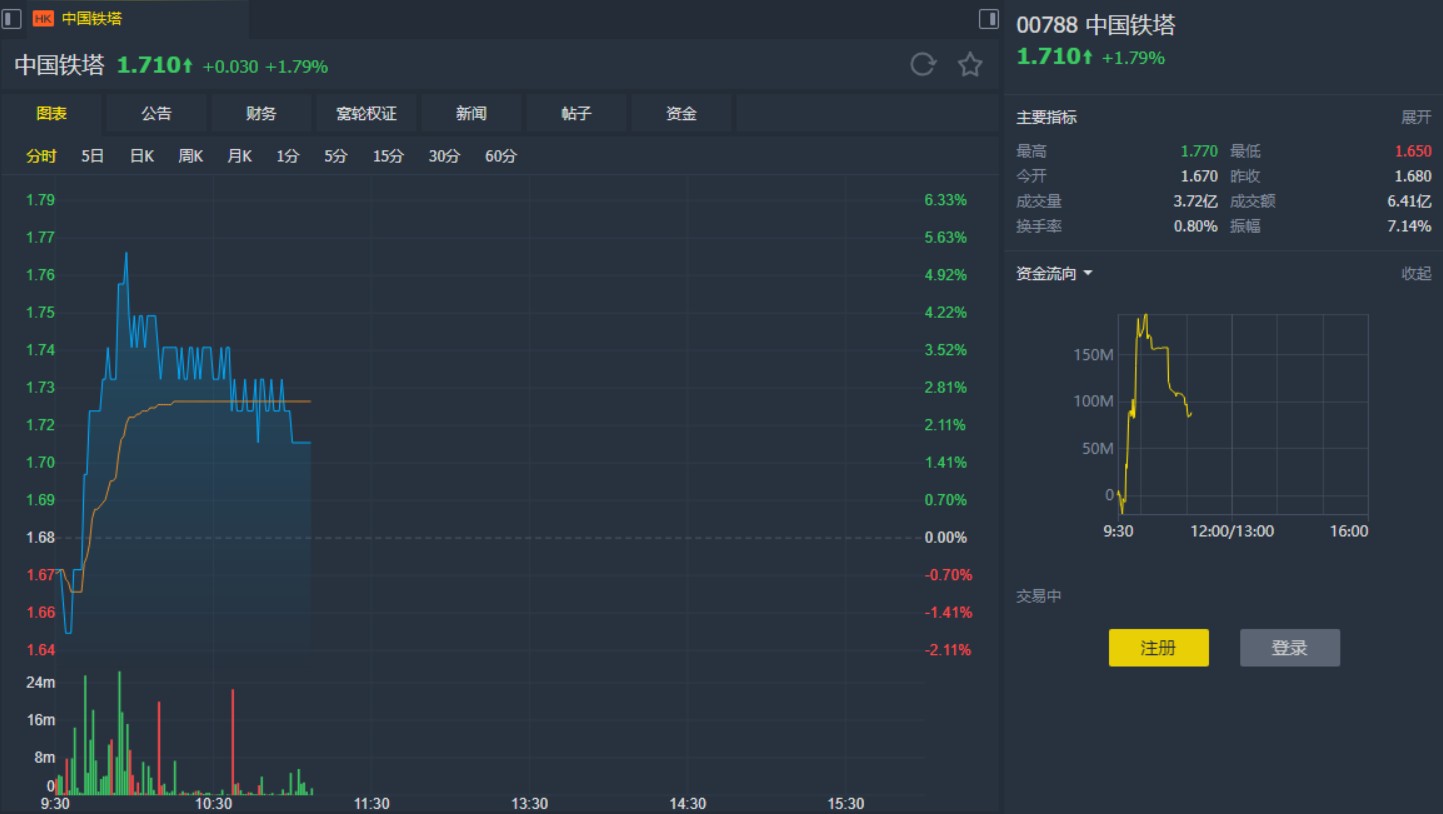Click the 0.00% baseline label on chart

[x=946, y=538]
